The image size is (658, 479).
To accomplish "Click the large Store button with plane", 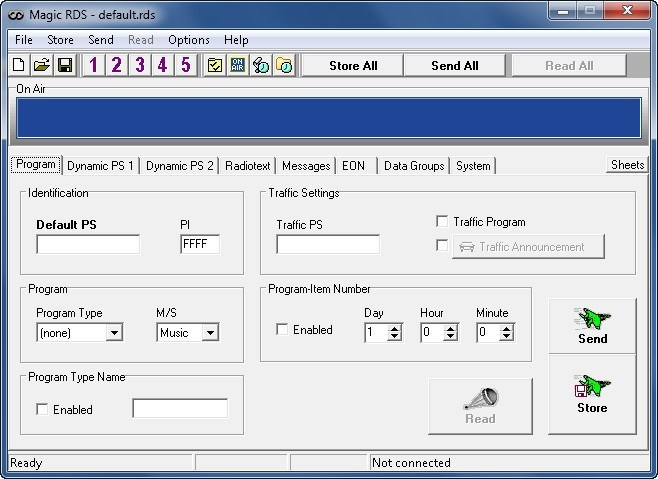I will (x=592, y=394).
